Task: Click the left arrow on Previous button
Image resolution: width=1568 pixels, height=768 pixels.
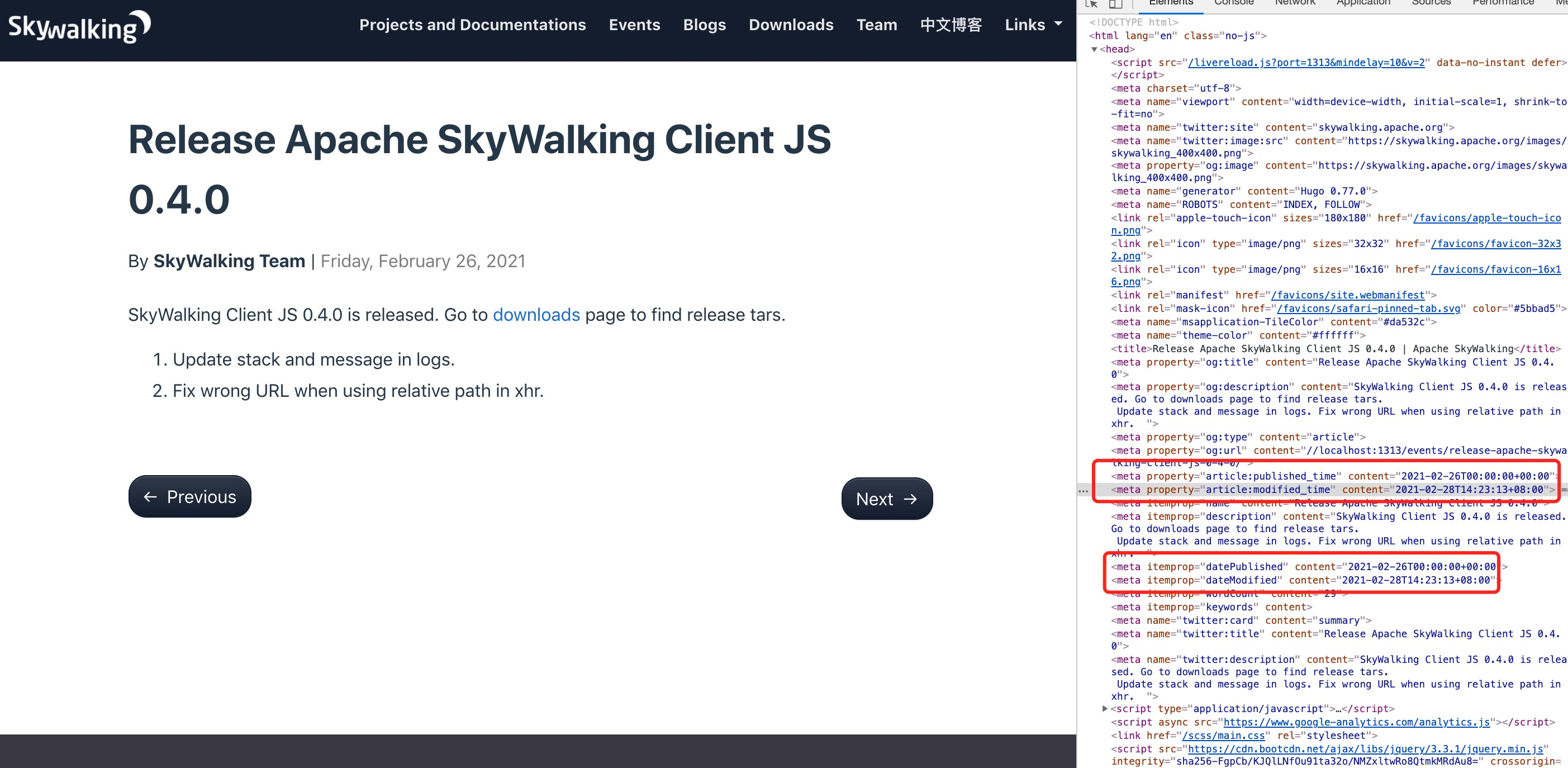Action: click(150, 497)
